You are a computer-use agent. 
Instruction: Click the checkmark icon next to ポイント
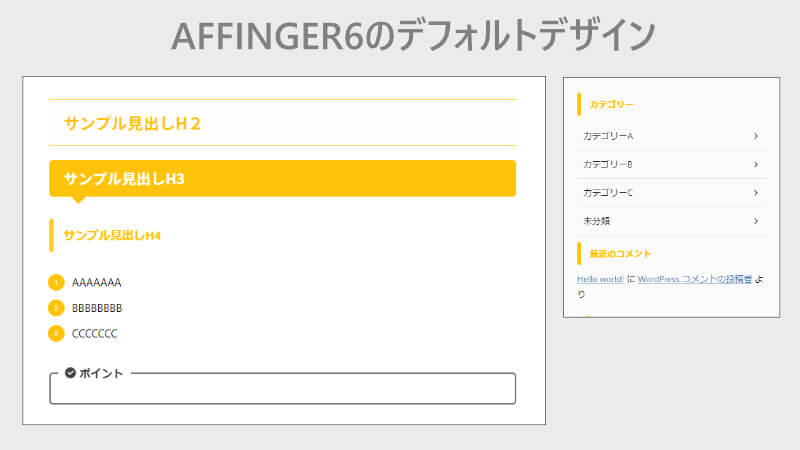[x=70, y=373]
